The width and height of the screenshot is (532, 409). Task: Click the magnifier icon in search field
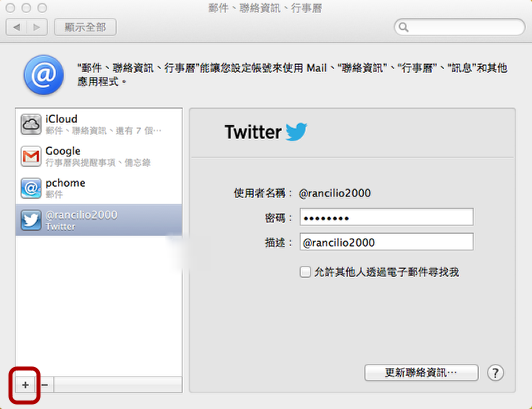[403, 27]
